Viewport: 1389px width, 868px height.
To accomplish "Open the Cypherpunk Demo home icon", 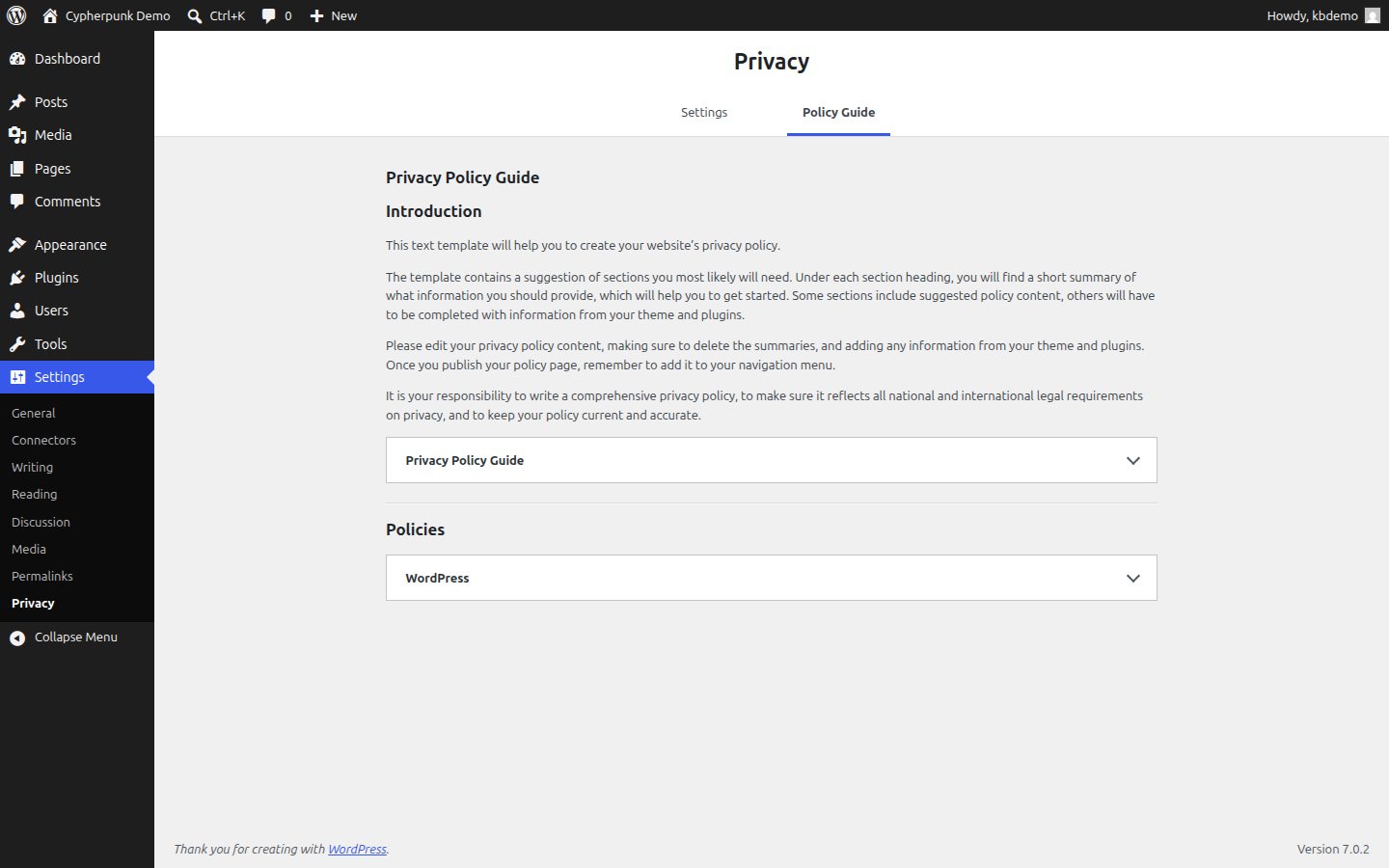I will click(50, 15).
